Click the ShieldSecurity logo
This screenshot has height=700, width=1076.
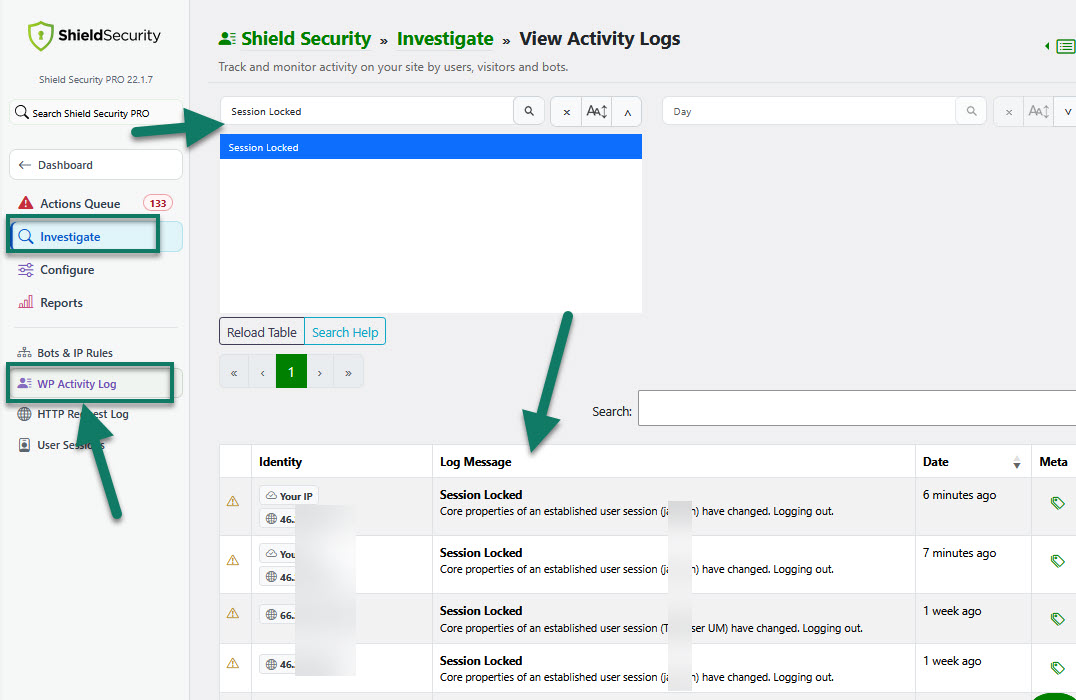(x=95, y=36)
